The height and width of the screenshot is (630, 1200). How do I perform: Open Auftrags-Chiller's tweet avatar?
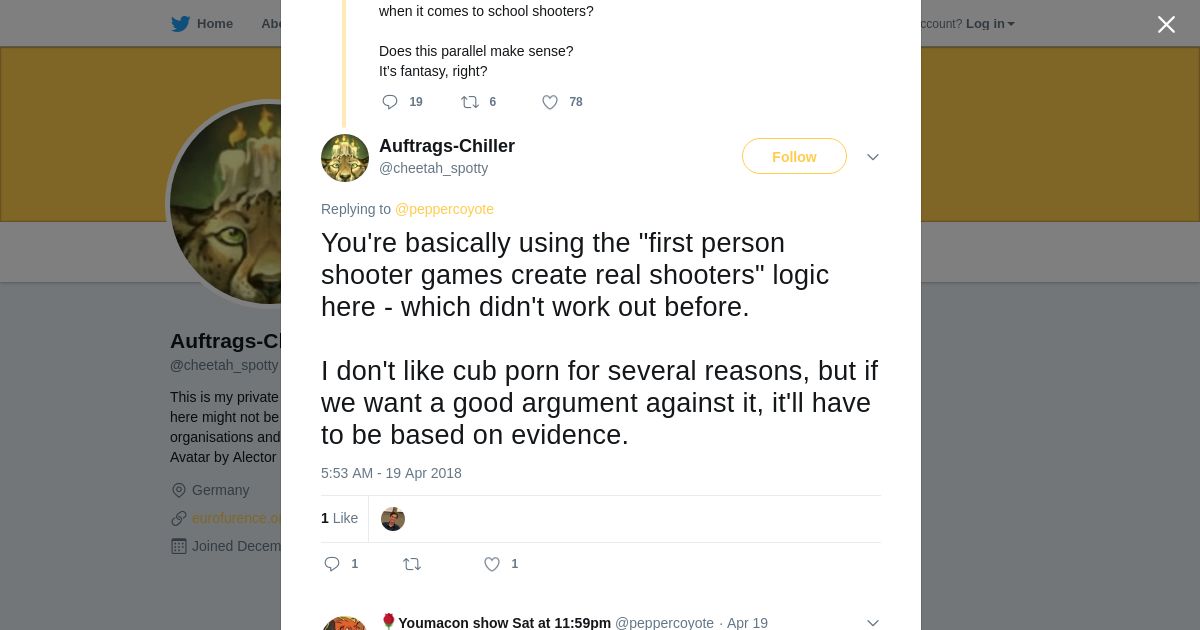coord(345,158)
